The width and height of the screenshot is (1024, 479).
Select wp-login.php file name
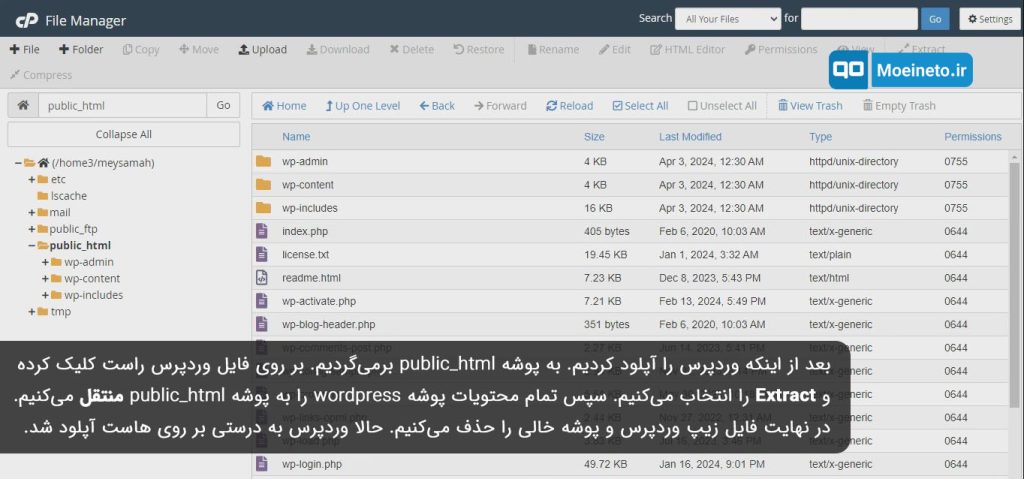click(x=312, y=465)
